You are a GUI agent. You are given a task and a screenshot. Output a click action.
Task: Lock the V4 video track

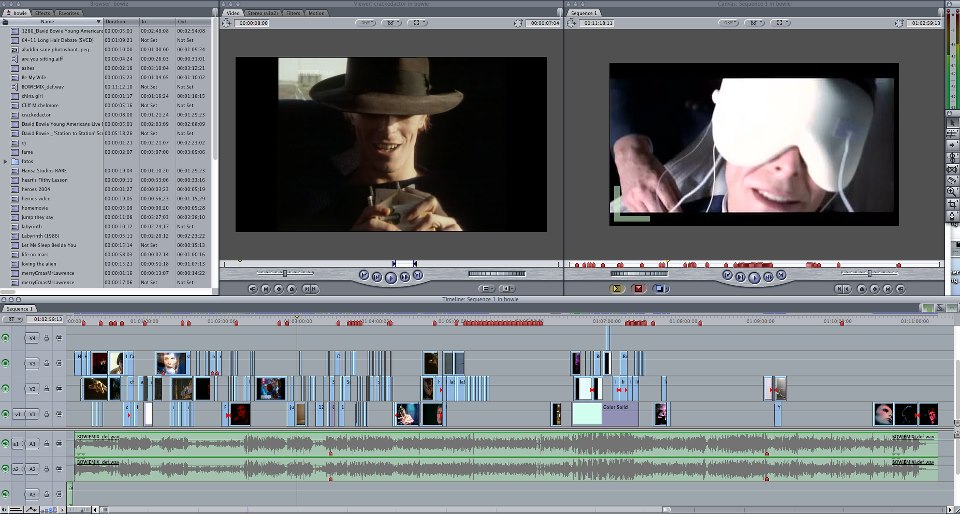[x=47, y=338]
